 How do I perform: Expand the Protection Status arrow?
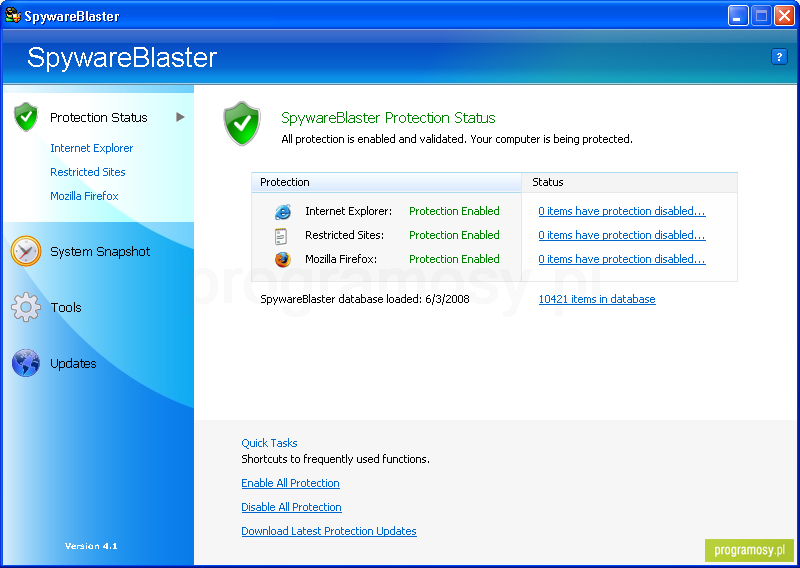(180, 117)
